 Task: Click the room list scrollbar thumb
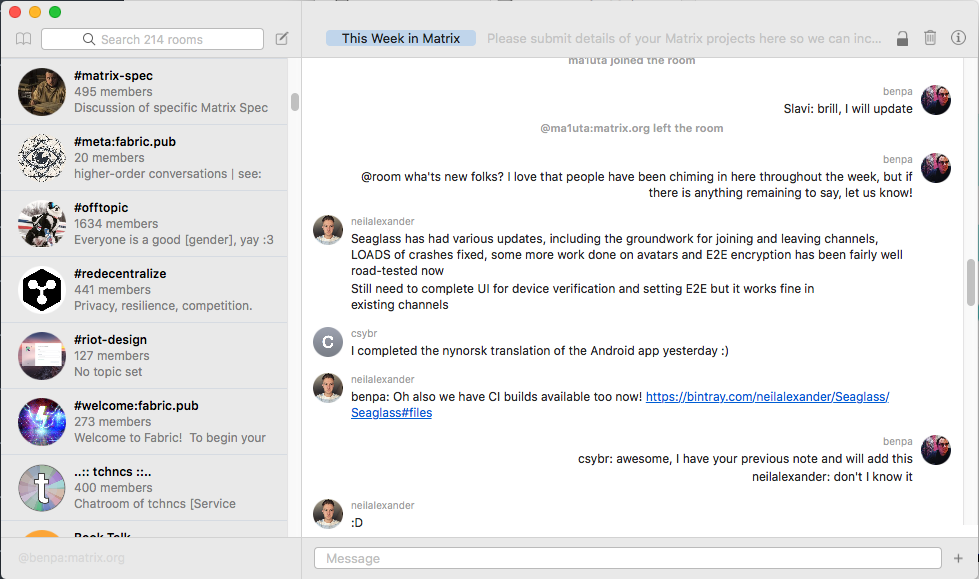[x=295, y=102]
